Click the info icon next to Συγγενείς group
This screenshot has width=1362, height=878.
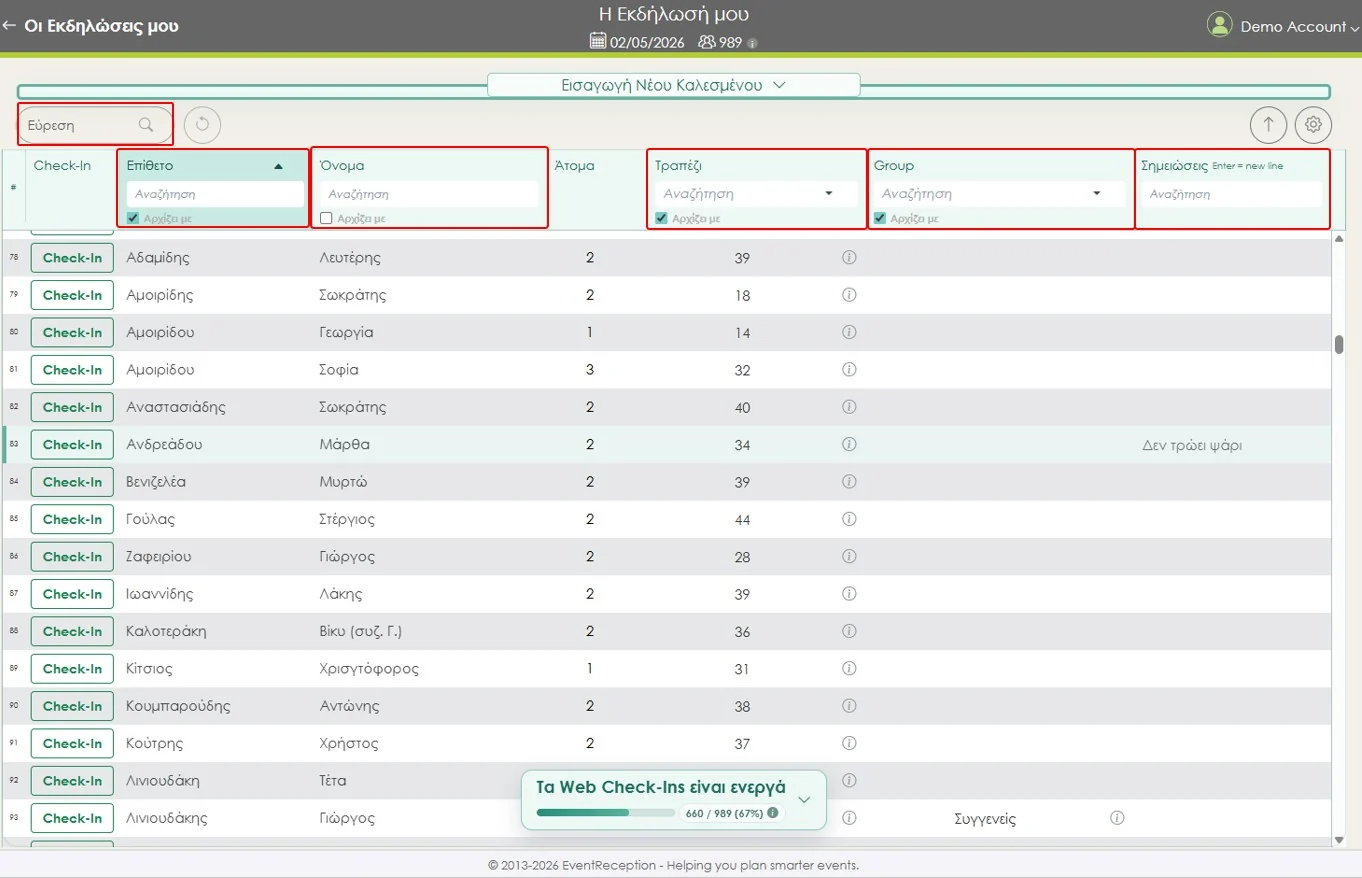point(1117,818)
